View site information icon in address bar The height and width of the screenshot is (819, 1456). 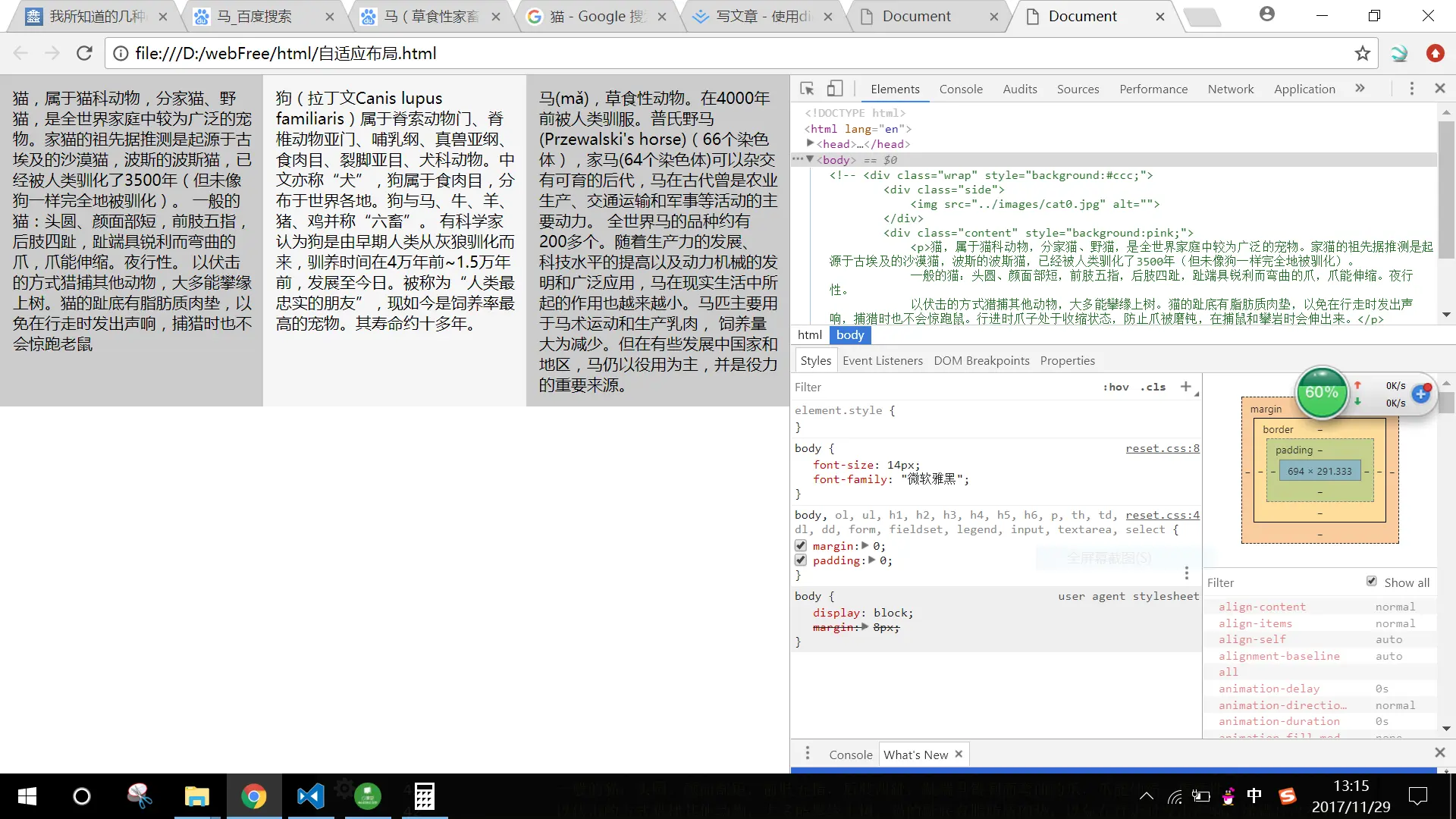tap(120, 53)
